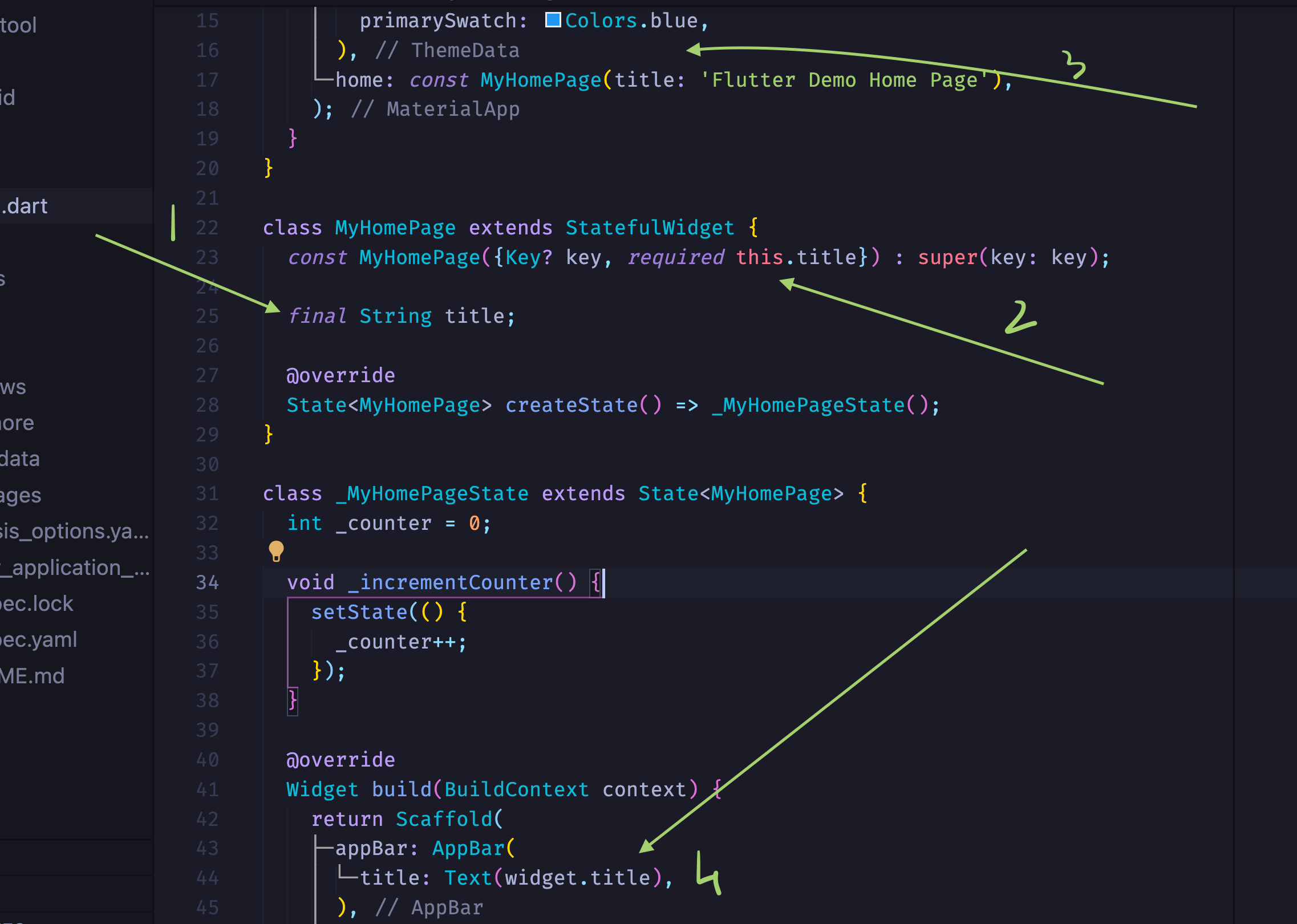Screen dimensions: 1297x924
Task: Expand the sis_options tree item
Action: click(x=75, y=527)
